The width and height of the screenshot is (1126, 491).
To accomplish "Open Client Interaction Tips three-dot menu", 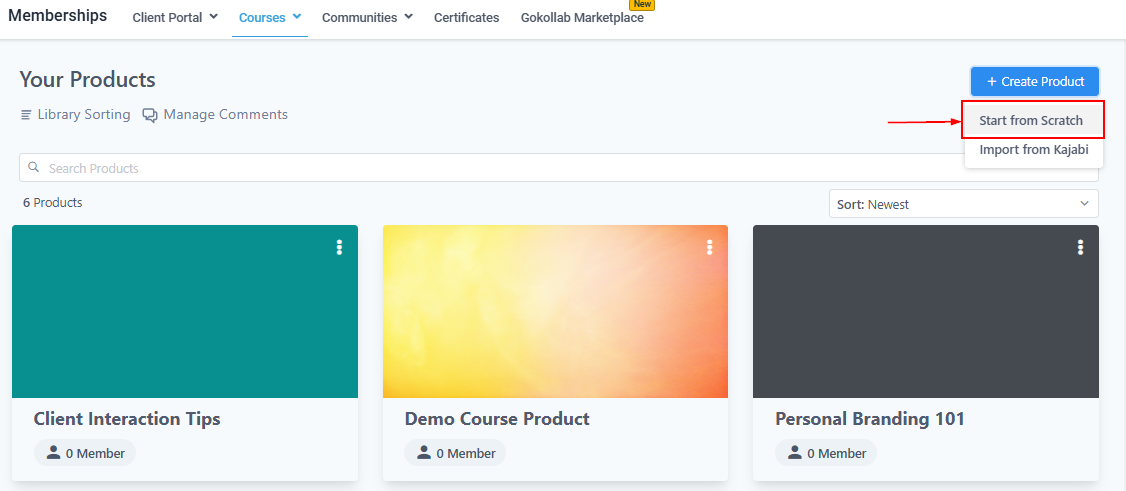I will [339, 247].
